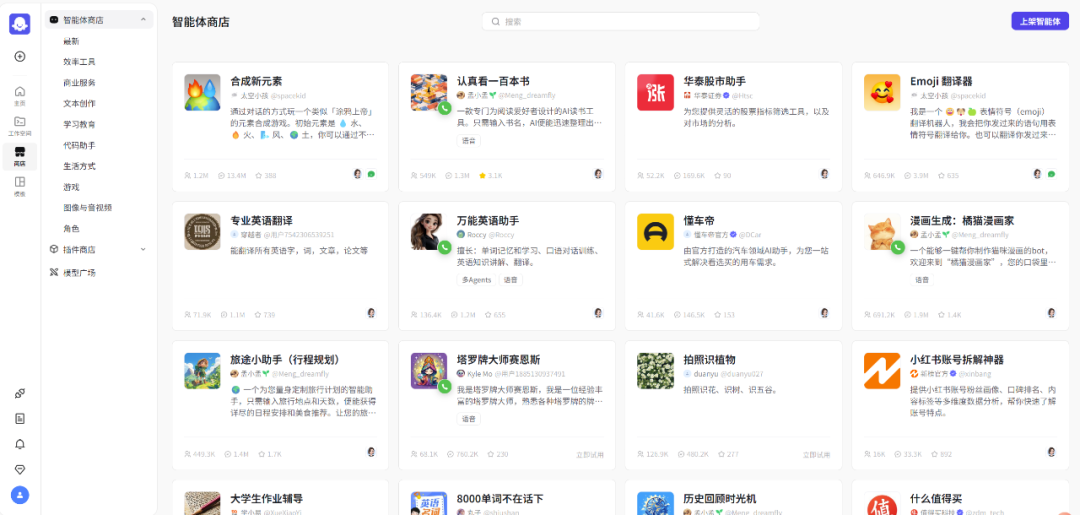
Task: Click the 语音 tag on 认真看一百本书
Action: (468, 140)
